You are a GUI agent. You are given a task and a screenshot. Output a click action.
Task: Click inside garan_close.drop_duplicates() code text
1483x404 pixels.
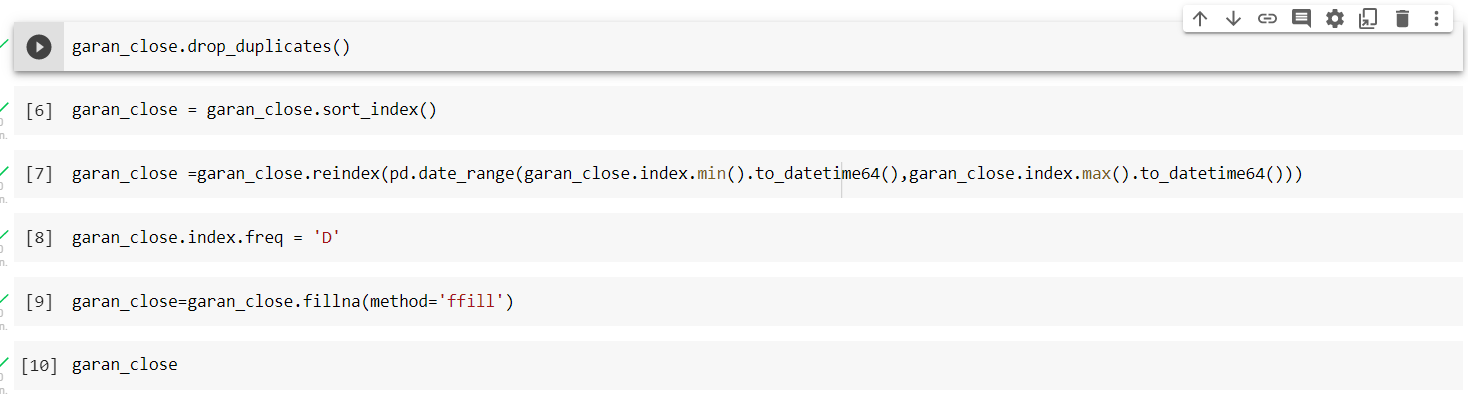pyautogui.click(x=210, y=47)
